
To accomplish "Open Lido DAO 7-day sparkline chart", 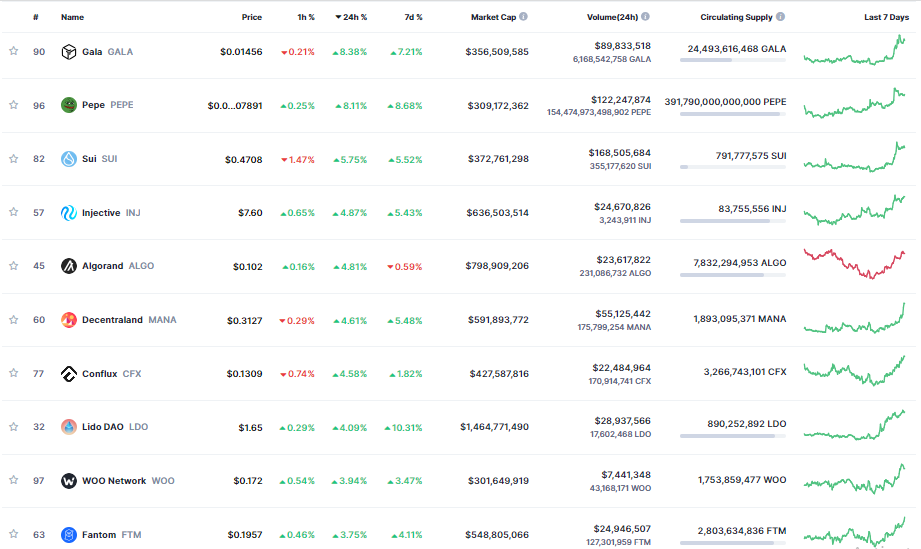I will (x=855, y=425).
